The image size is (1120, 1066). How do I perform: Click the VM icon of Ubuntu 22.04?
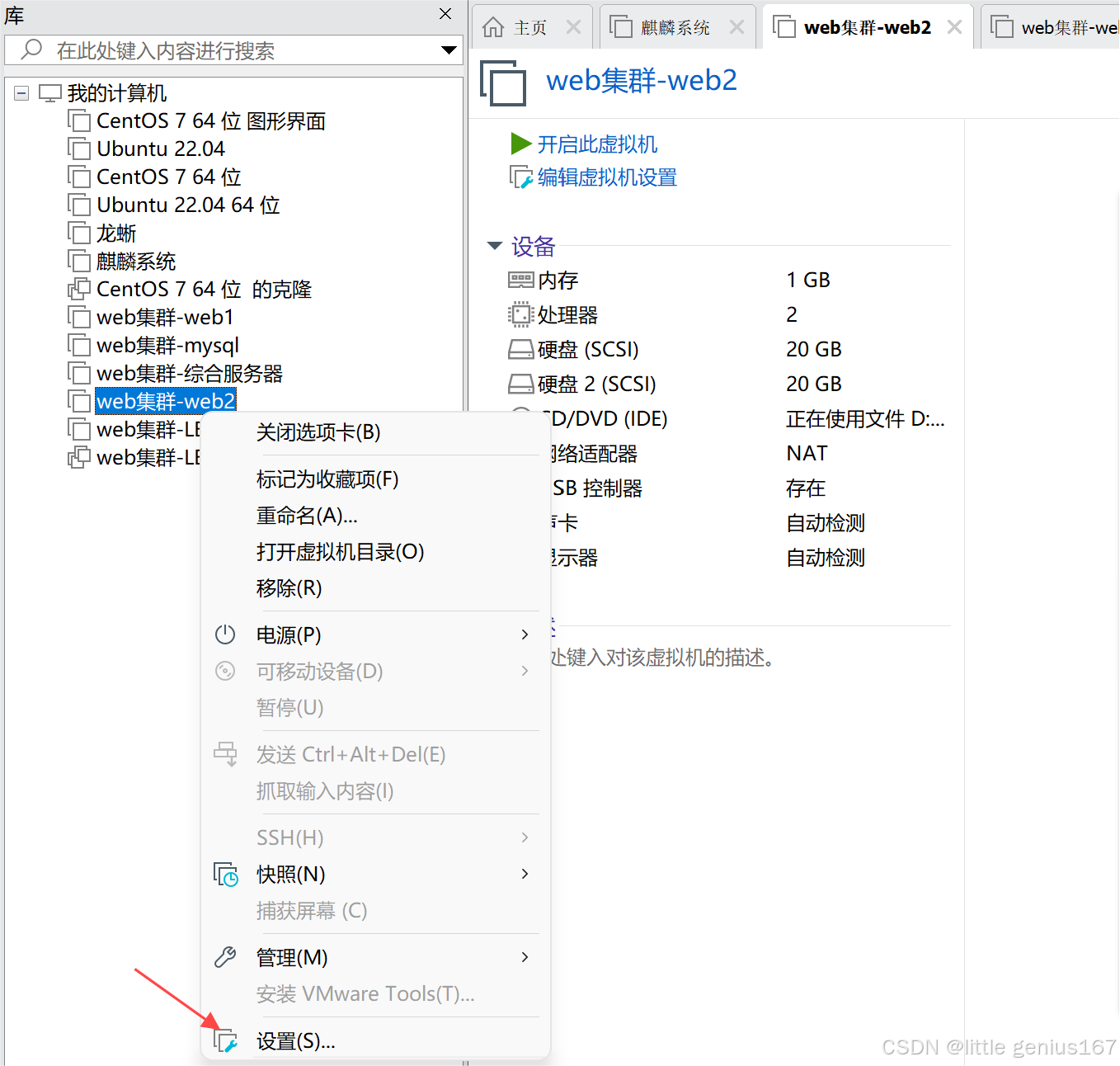pyautogui.click(x=79, y=149)
